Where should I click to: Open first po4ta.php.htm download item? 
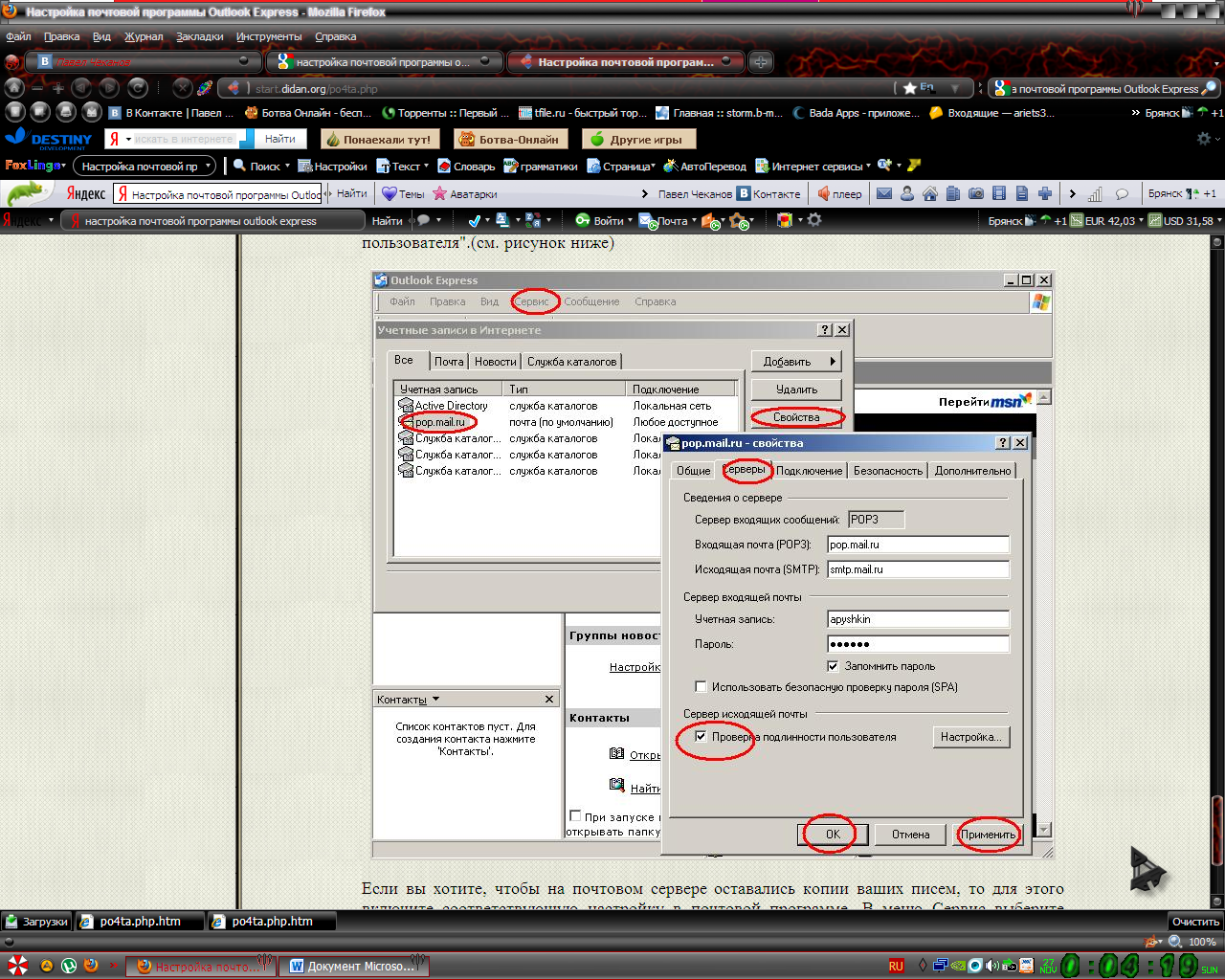141,922
